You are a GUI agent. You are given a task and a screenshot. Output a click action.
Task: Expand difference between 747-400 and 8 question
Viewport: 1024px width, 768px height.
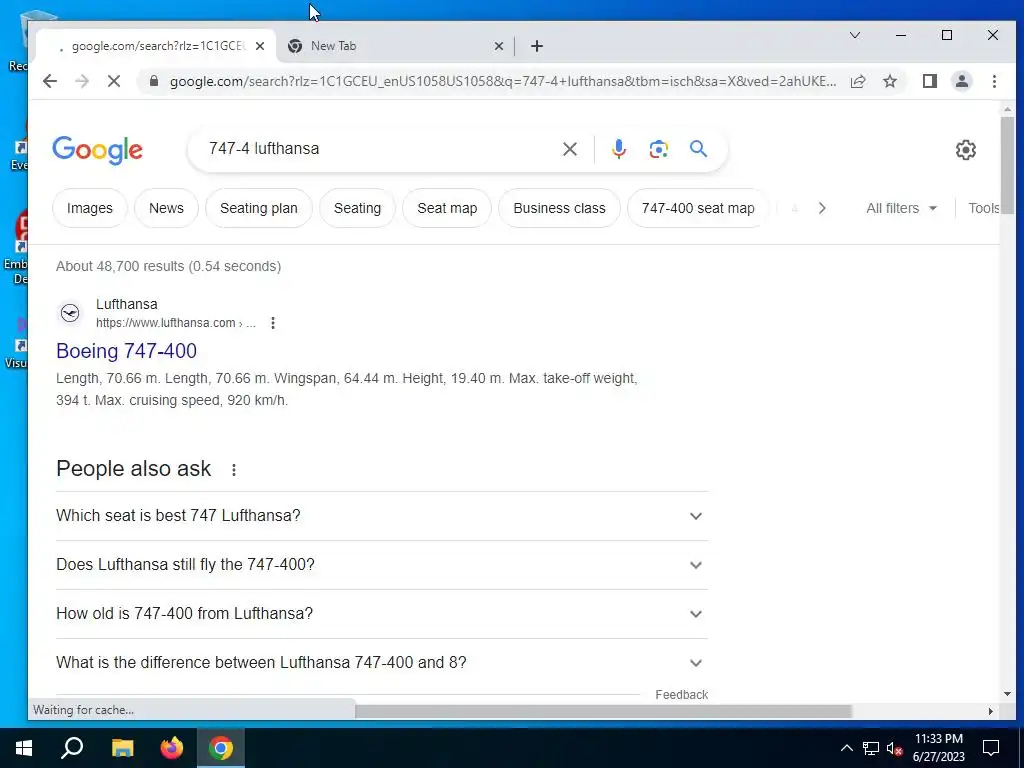click(381, 663)
